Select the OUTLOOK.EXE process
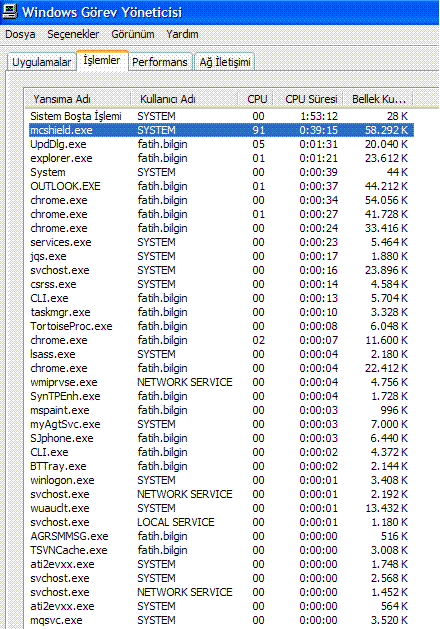 [x=221, y=187]
